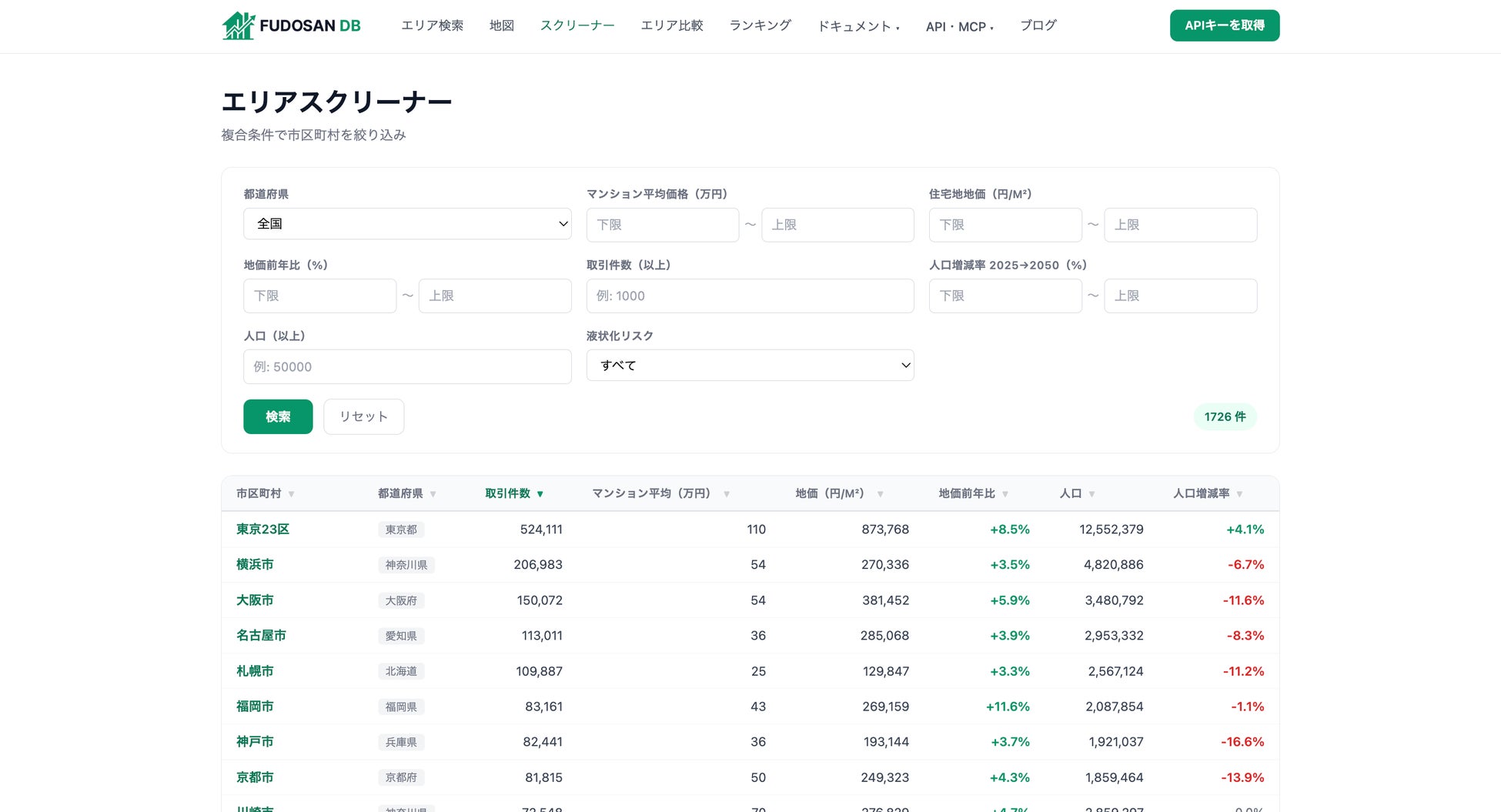Sort by 地価（円/M²）column arrow
1501x812 pixels.
click(880, 494)
